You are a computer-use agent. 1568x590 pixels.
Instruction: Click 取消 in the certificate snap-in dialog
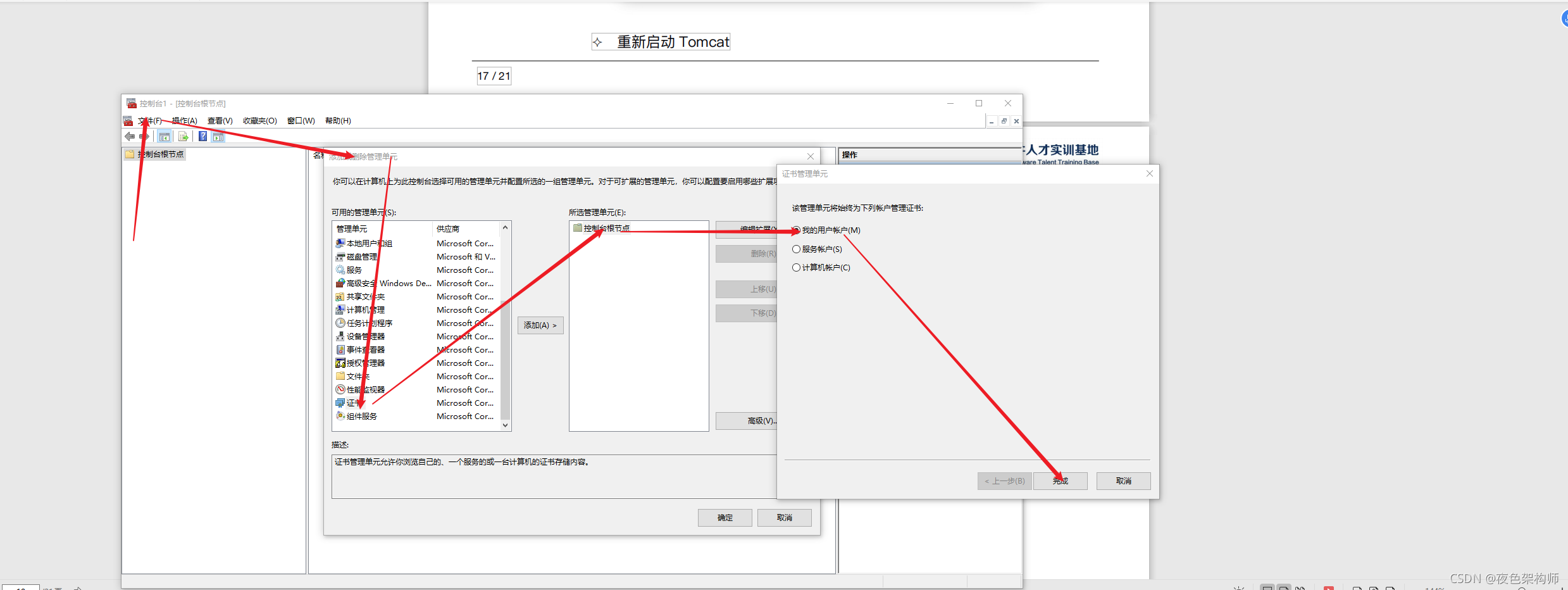1124,481
